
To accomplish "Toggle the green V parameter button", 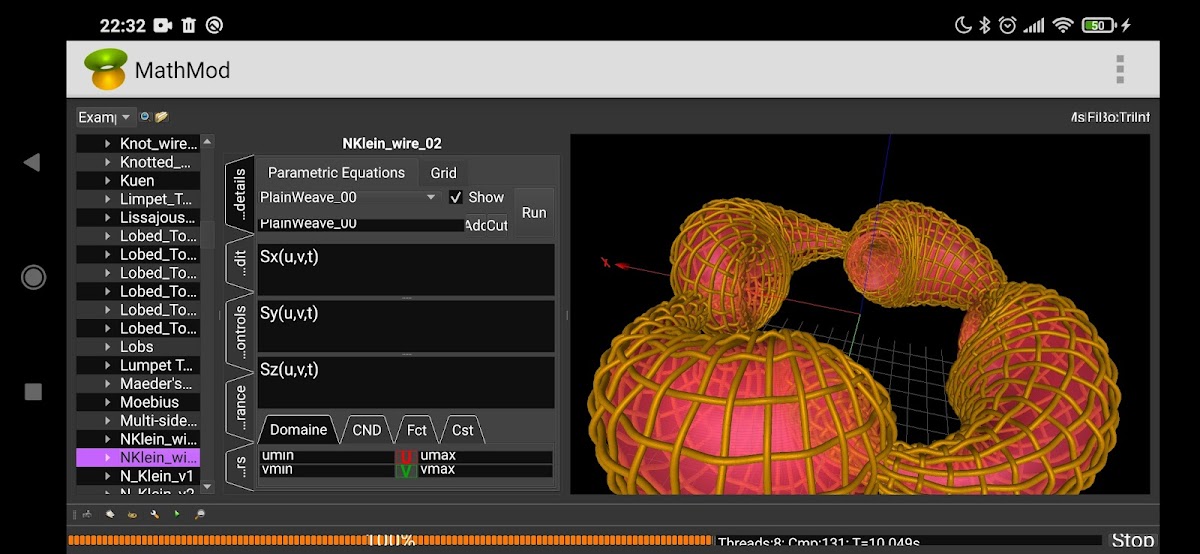I will 406,470.
